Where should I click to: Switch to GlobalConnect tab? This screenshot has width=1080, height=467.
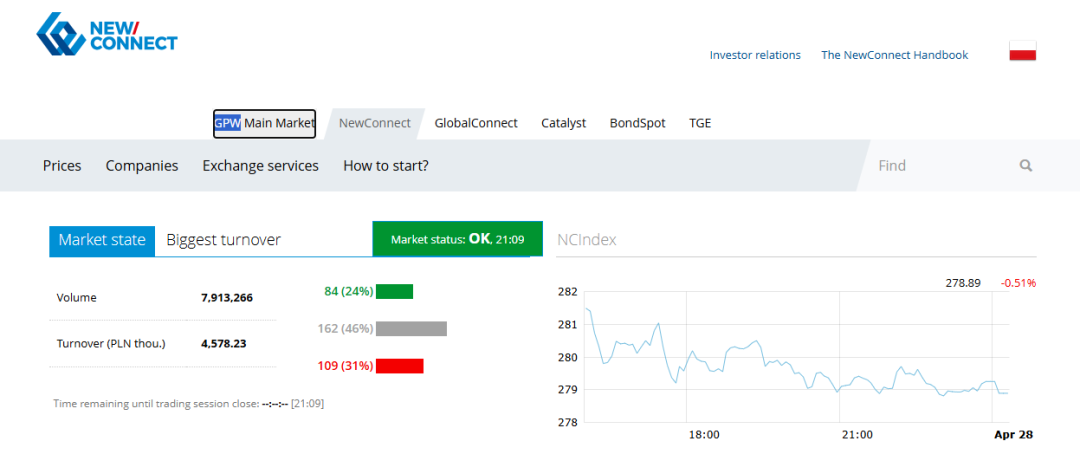(476, 124)
